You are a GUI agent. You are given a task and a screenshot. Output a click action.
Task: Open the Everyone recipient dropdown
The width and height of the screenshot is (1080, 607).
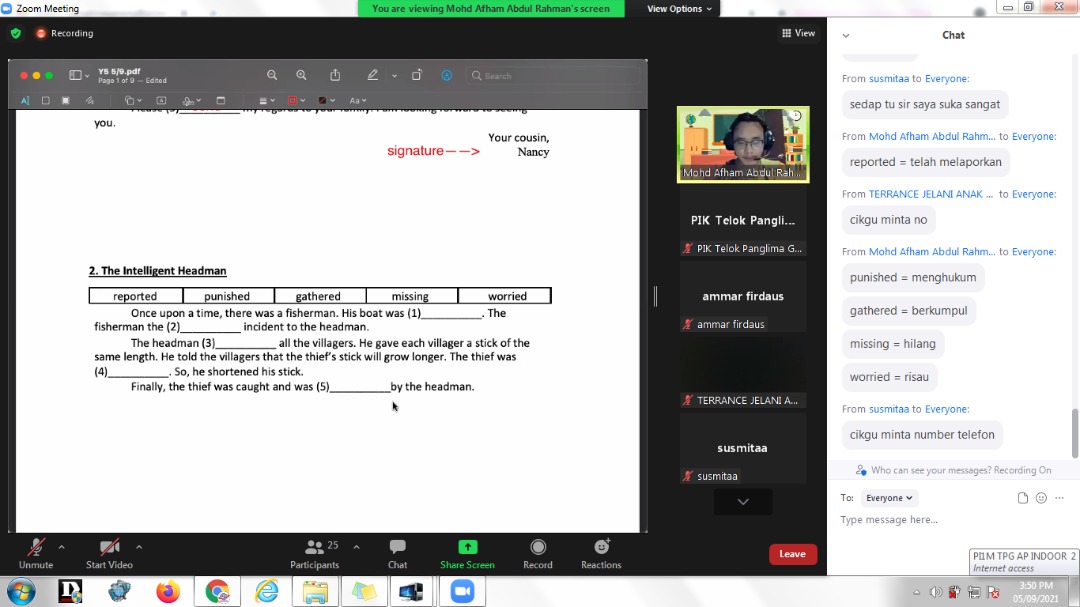(889, 497)
